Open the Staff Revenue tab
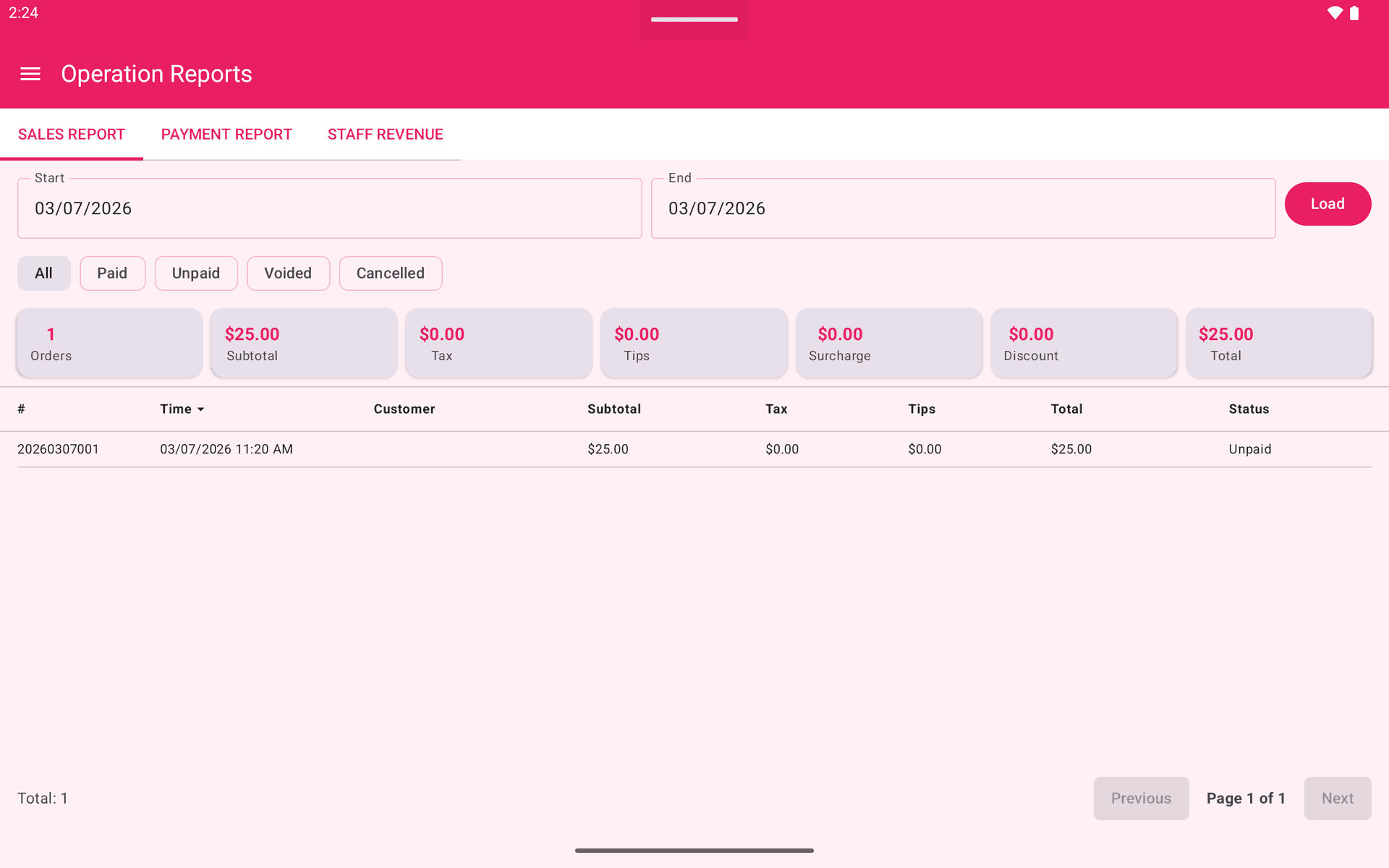1389x868 pixels. (x=385, y=135)
